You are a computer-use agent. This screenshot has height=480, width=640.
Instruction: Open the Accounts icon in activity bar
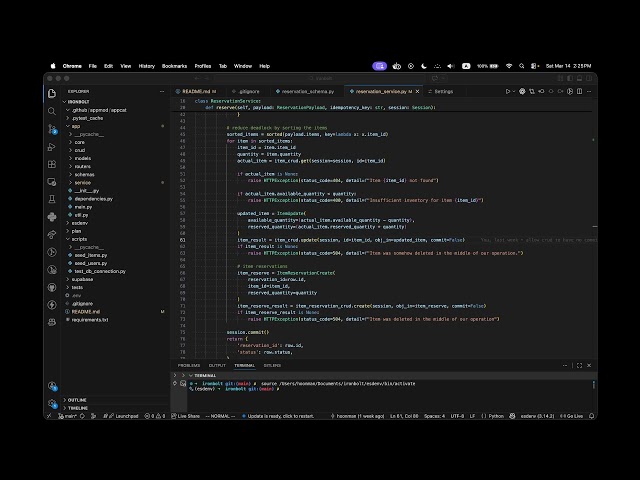(x=52, y=386)
